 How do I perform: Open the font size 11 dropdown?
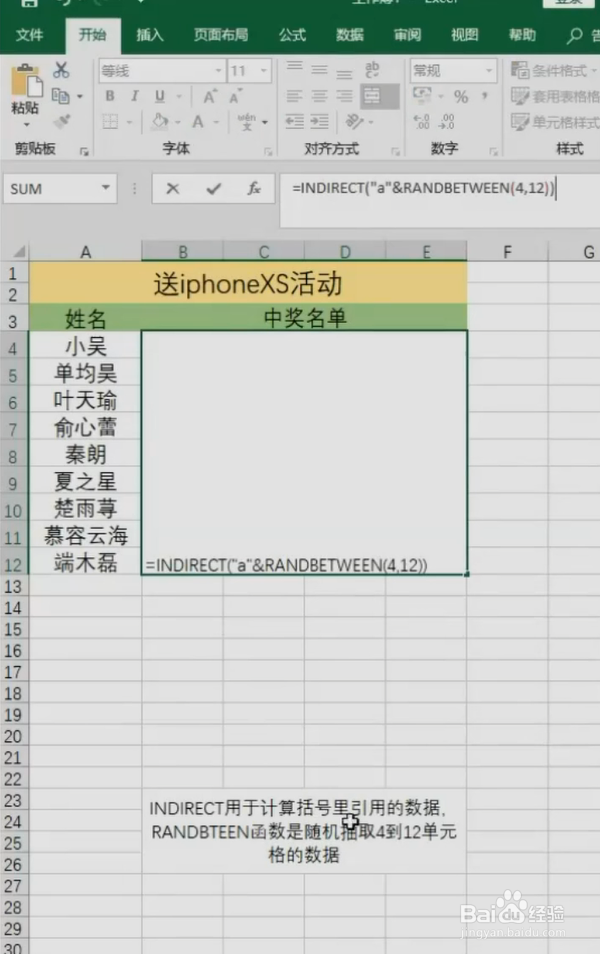(x=263, y=71)
